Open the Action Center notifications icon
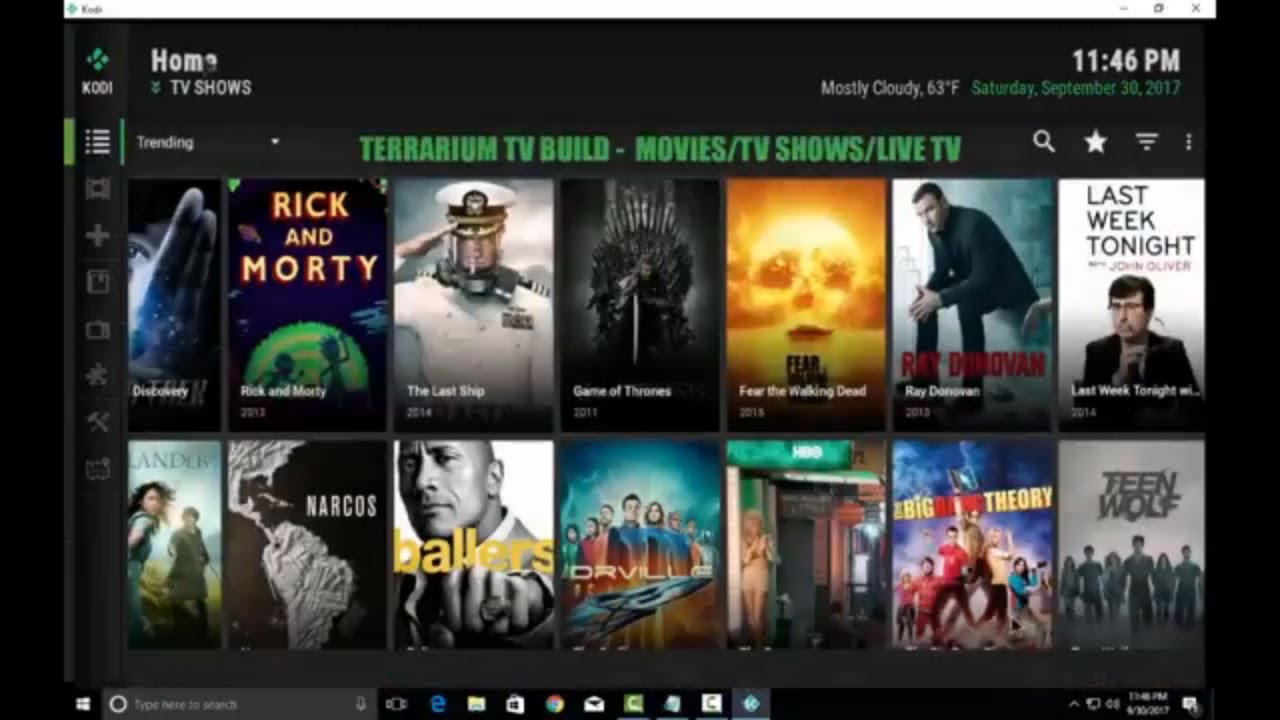The width and height of the screenshot is (1280, 720). tap(1190, 704)
